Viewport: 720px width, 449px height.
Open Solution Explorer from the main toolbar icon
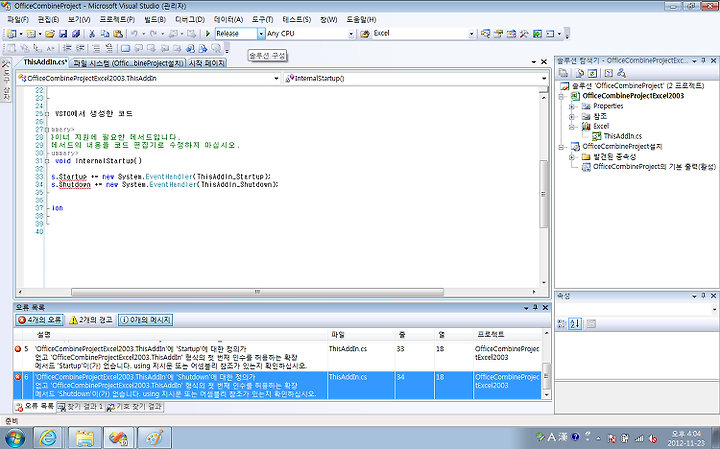coord(485,34)
